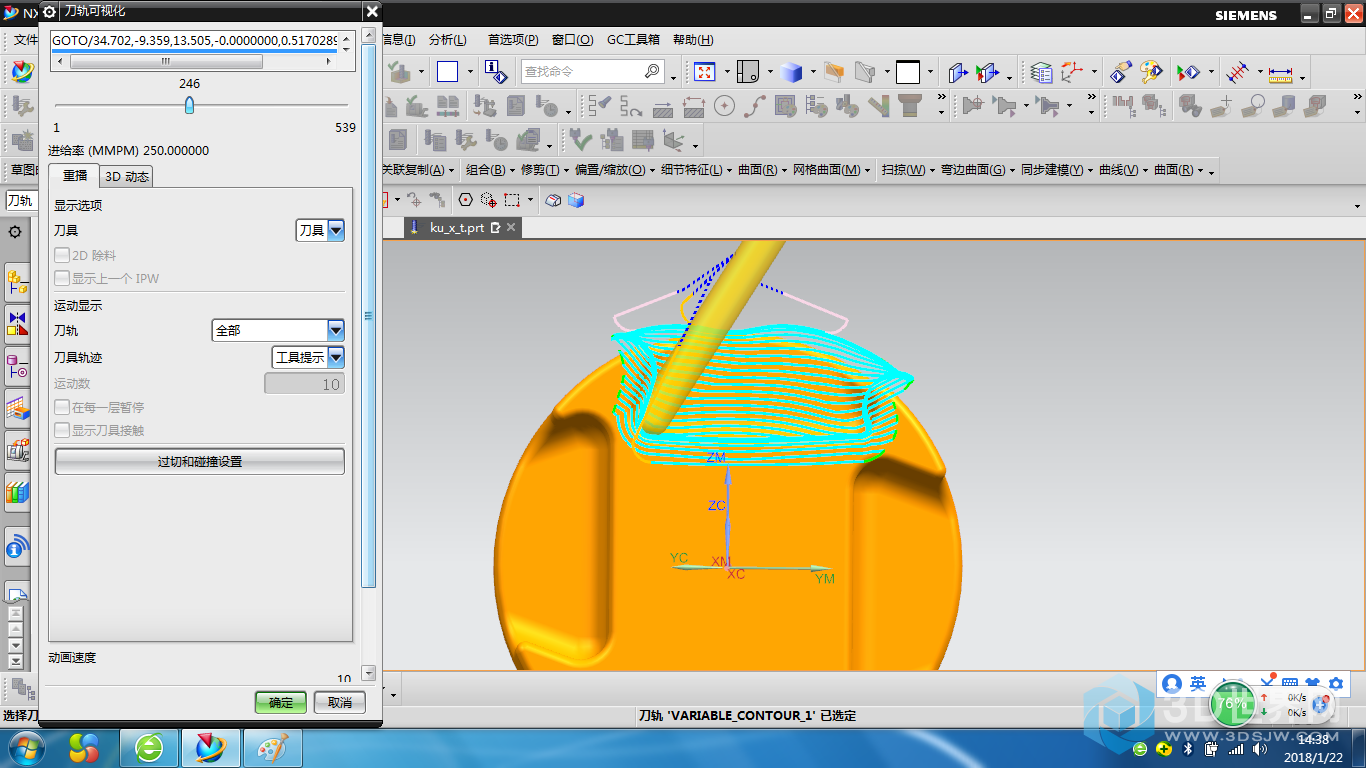Click the constraint navigator sidebar icon
Screen dimensions: 1366x768
click(17, 325)
